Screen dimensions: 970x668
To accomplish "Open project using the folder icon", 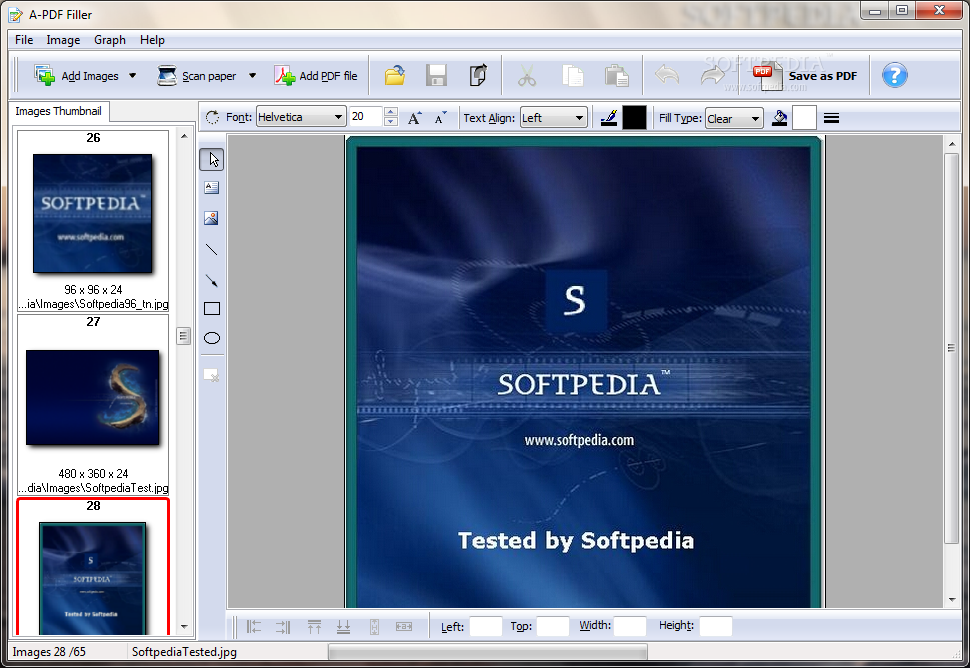I will pos(395,75).
